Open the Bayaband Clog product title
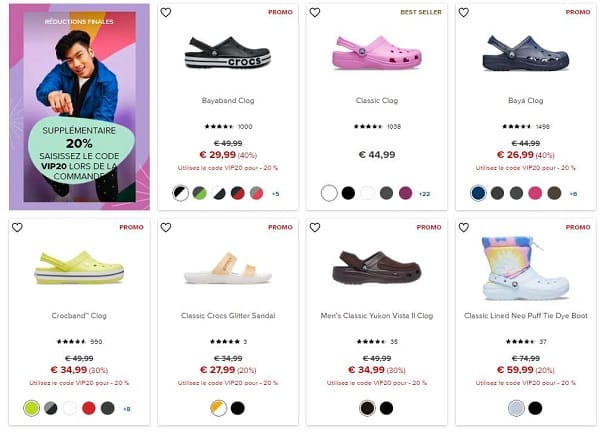The image size is (600, 432). coord(228,101)
